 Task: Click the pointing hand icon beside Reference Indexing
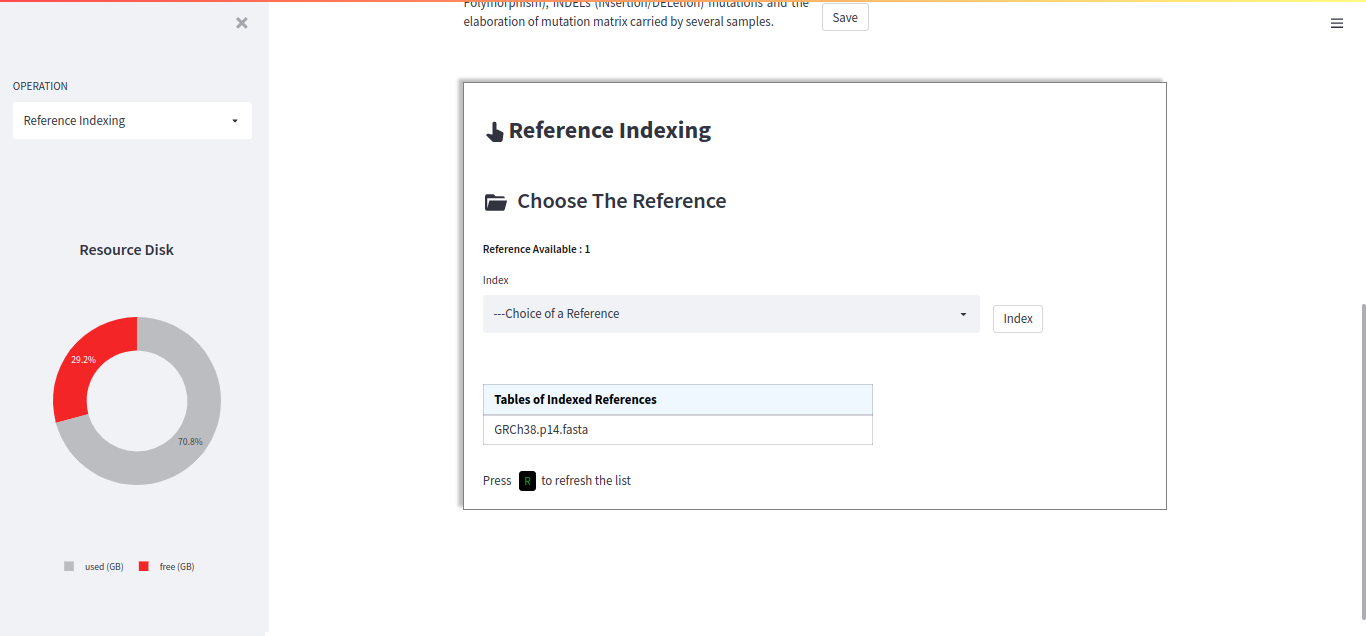(494, 132)
